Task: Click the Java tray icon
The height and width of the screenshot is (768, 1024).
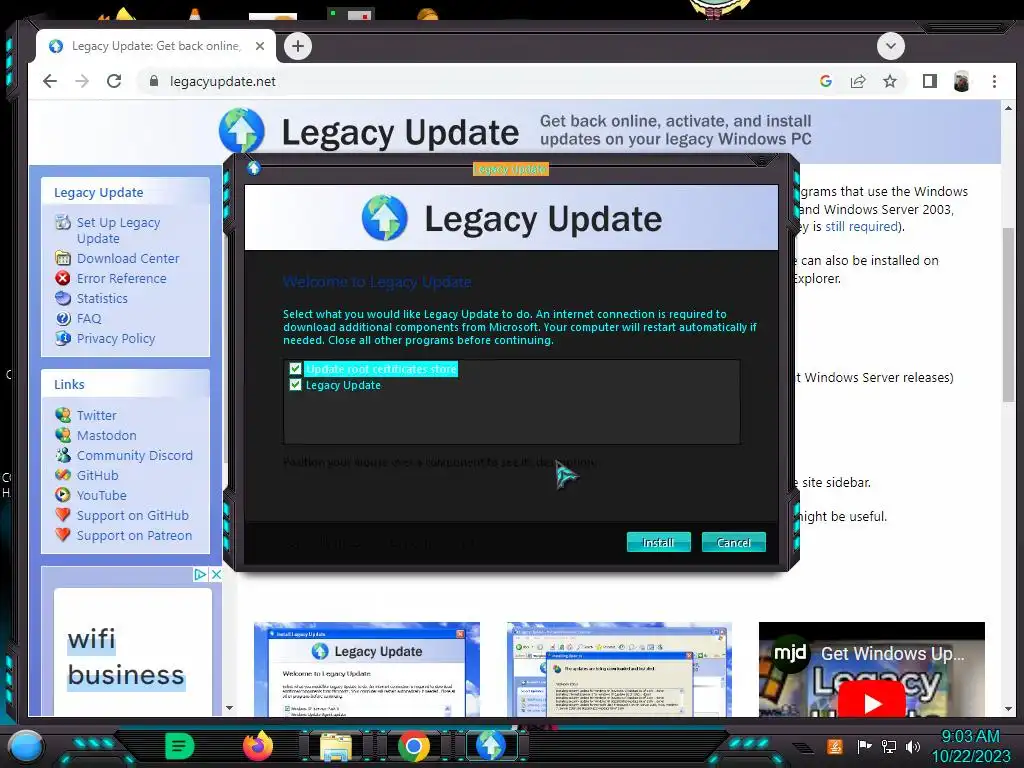Action: click(834, 746)
